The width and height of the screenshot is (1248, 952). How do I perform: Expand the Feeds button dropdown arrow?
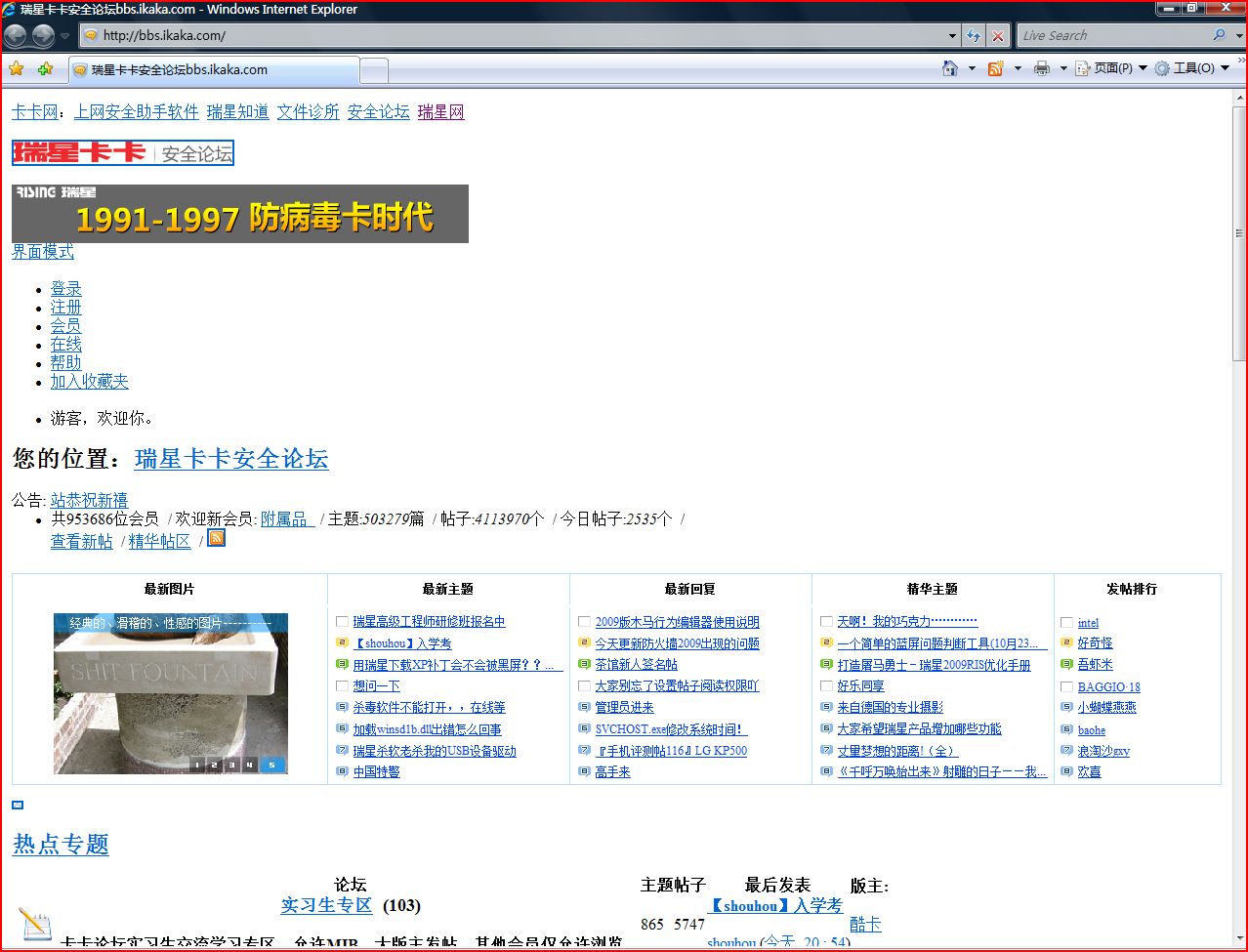point(1018,68)
